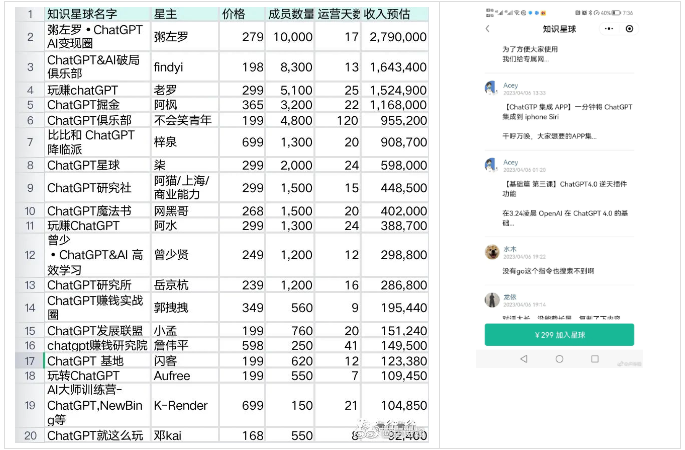Click the 曾少贤 owner cell
The image size is (685, 450).
point(185,255)
